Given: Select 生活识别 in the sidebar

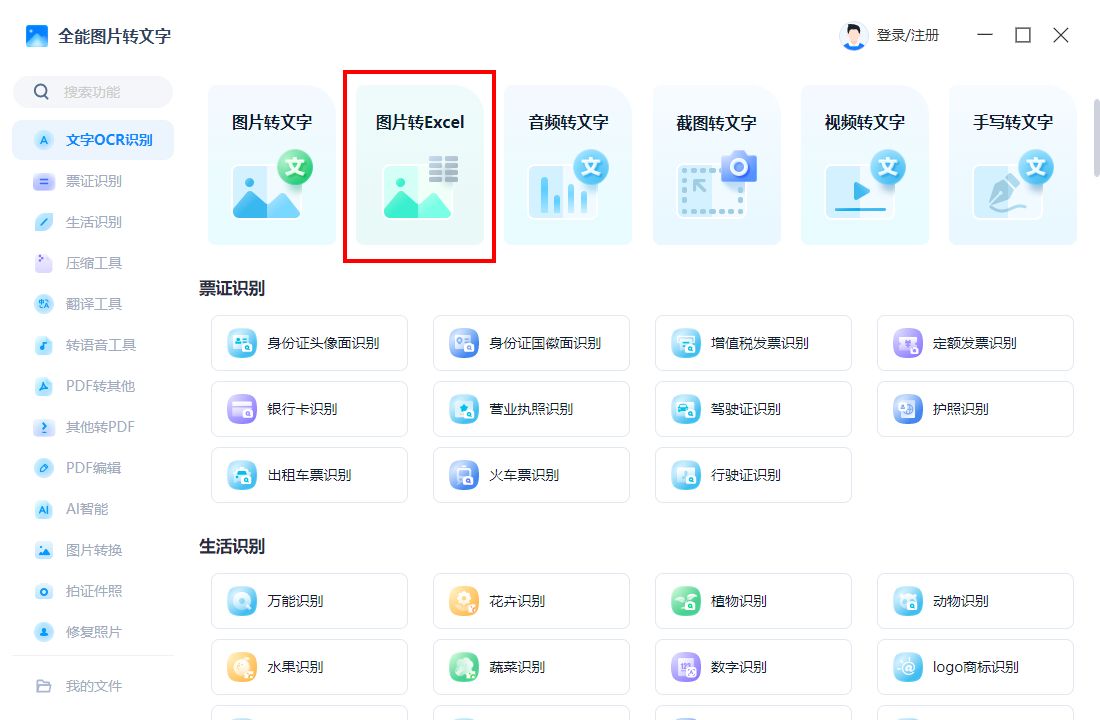Looking at the screenshot, I should (93, 222).
